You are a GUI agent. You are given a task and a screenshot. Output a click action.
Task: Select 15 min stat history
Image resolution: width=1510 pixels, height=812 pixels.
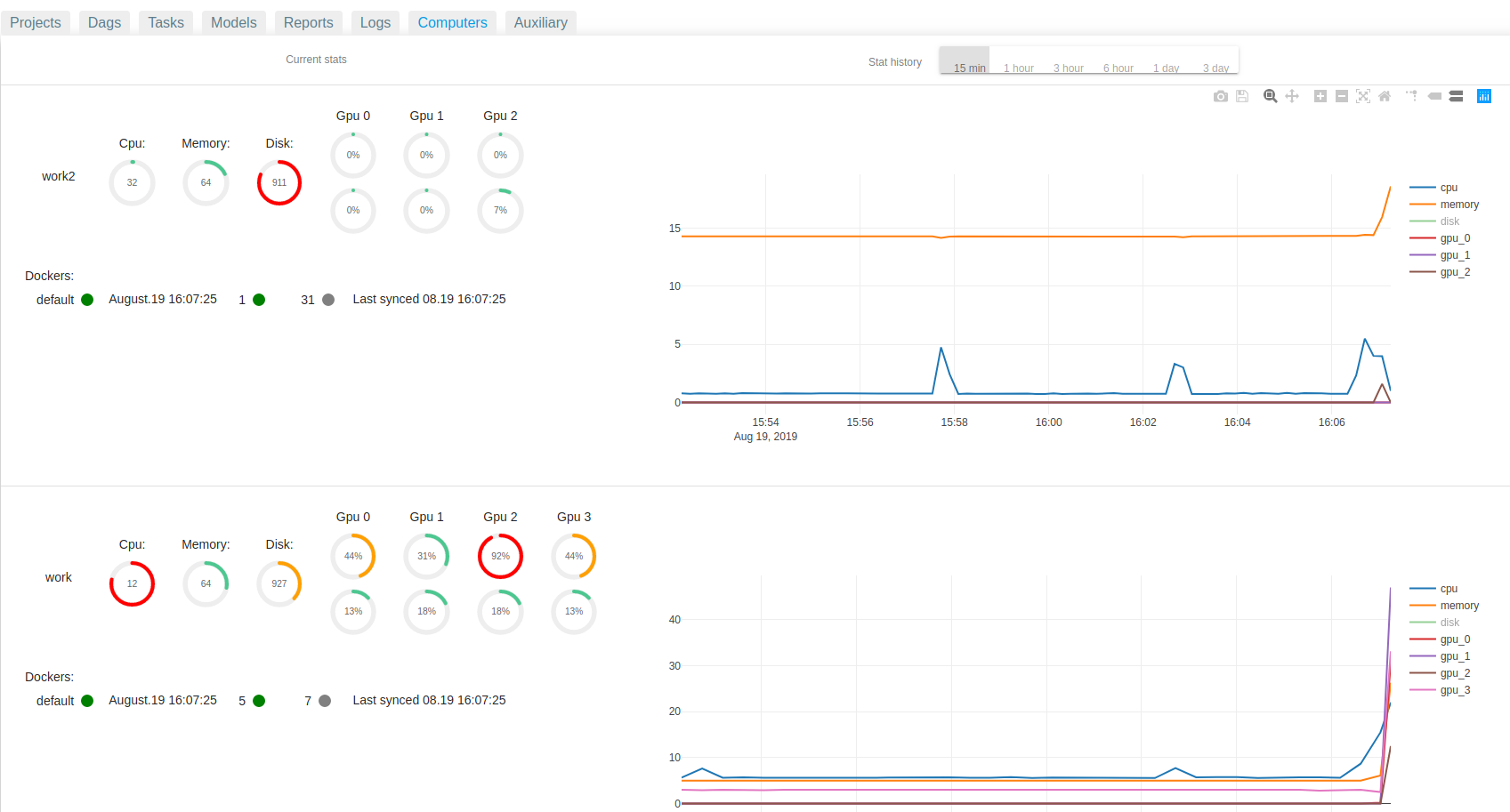[965, 60]
